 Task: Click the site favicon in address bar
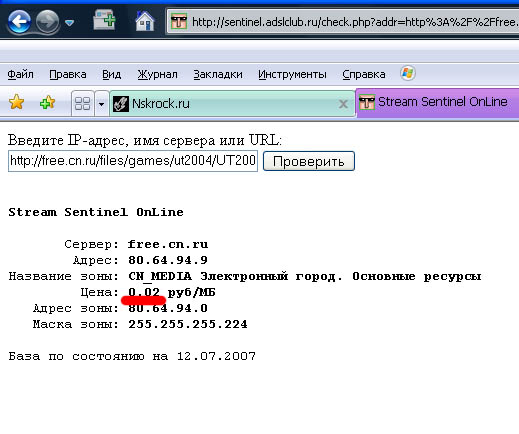coord(179,22)
